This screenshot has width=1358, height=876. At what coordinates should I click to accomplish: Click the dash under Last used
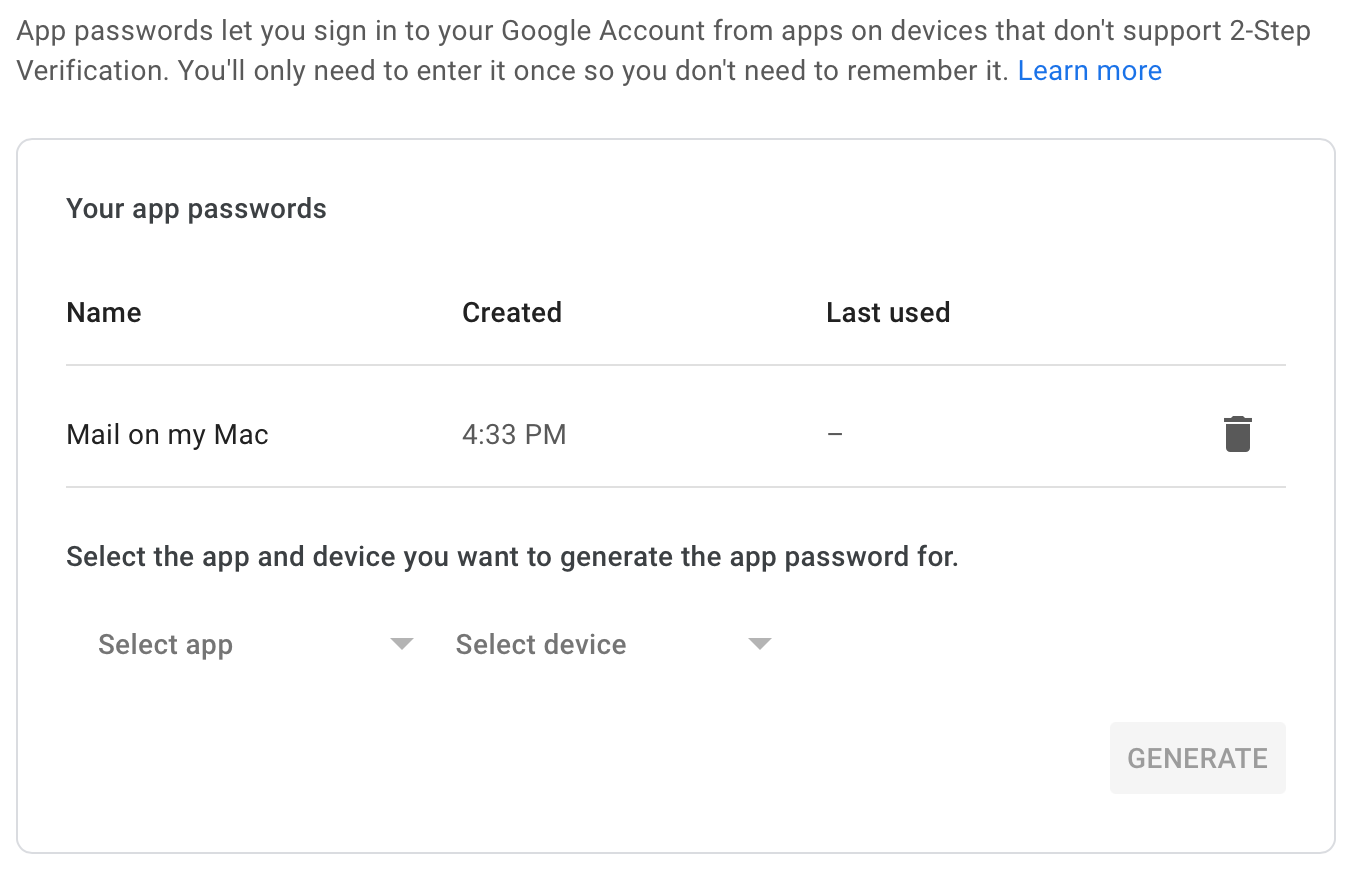pos(835,435)
